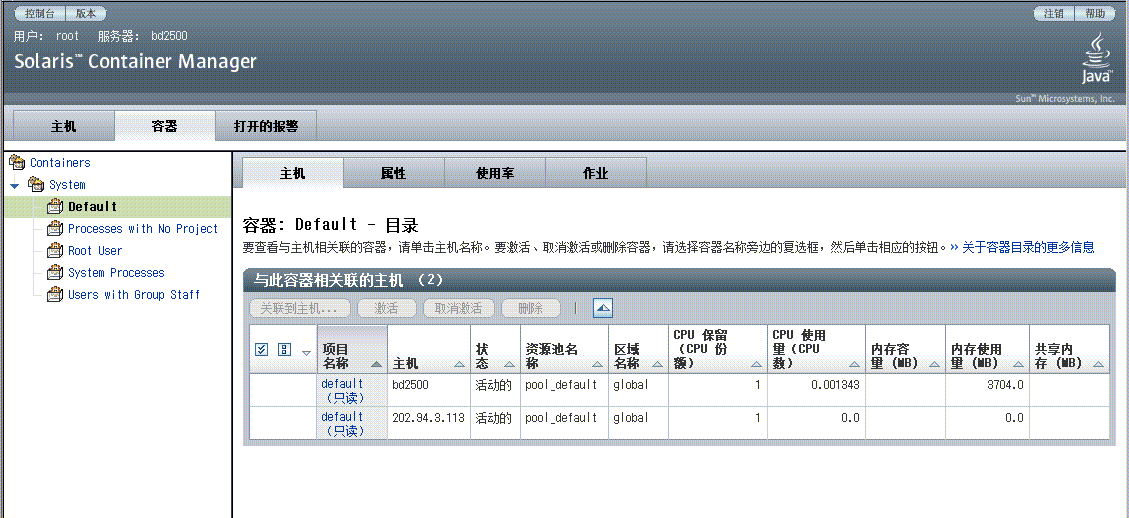Image resolution: width=1129 pixels, height=518 pixels.
Task: Click the Java logo in header
Action: pyautogui.click(x=1095, y=59)
